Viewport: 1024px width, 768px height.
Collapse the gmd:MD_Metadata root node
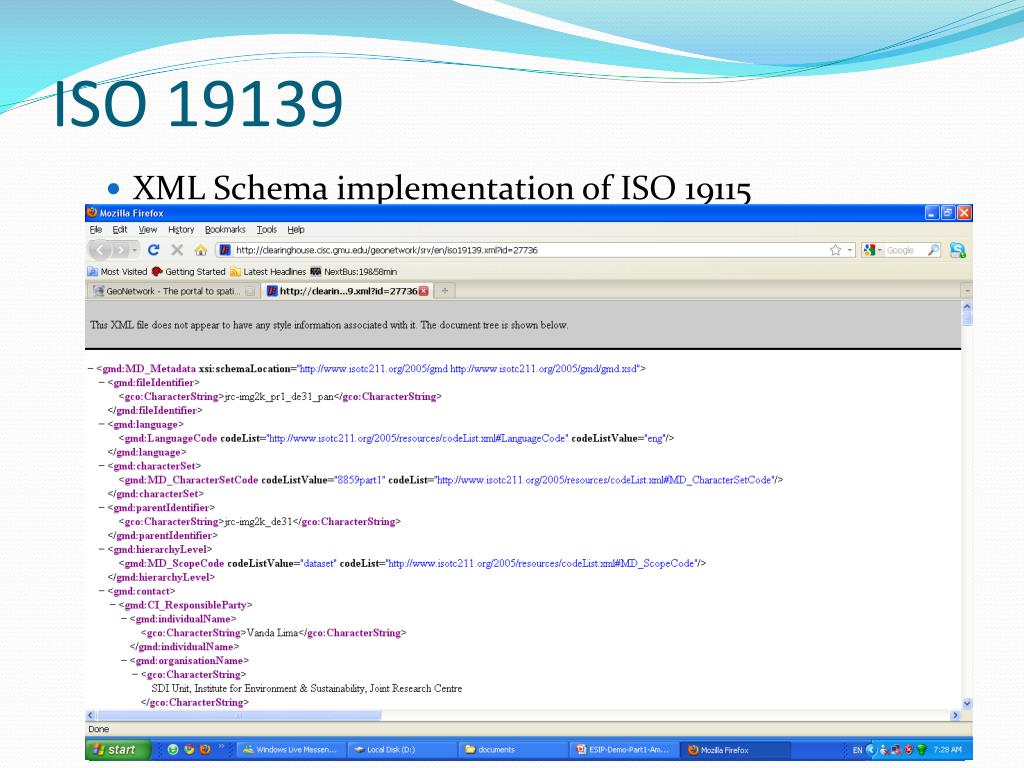(91, 369)
